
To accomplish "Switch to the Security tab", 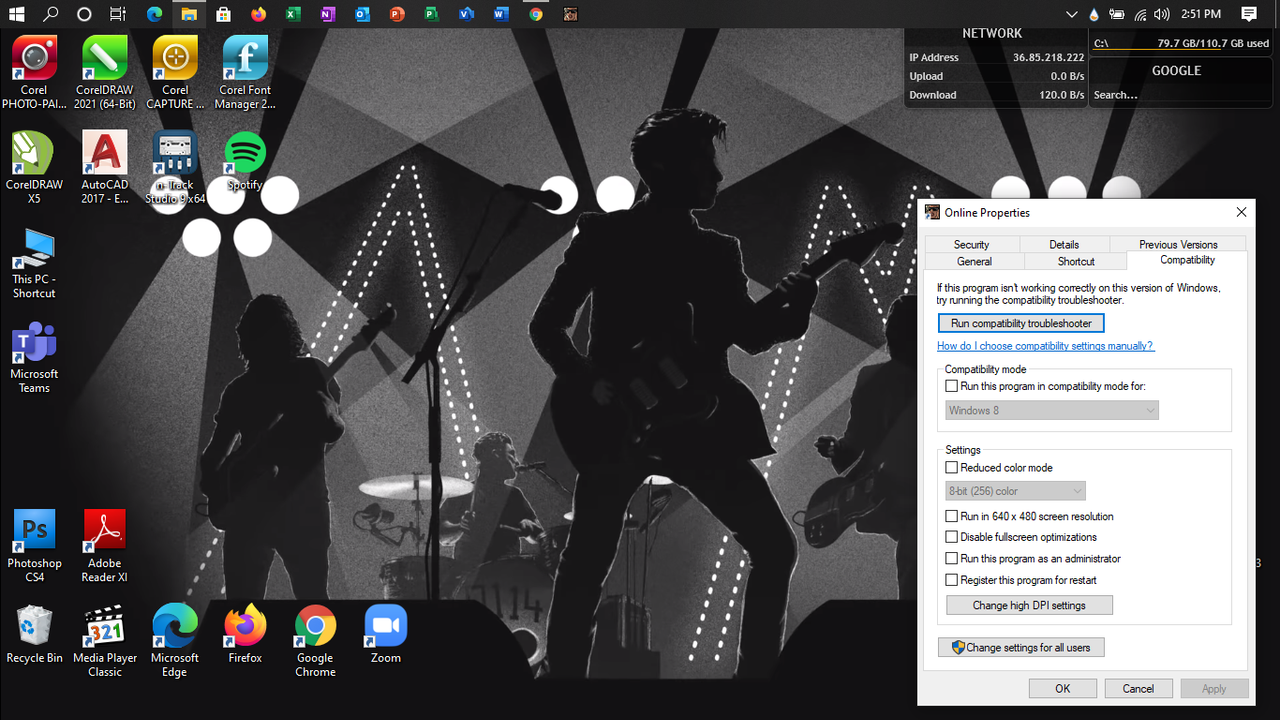I will pyautogui.click(x=971, y=244).
